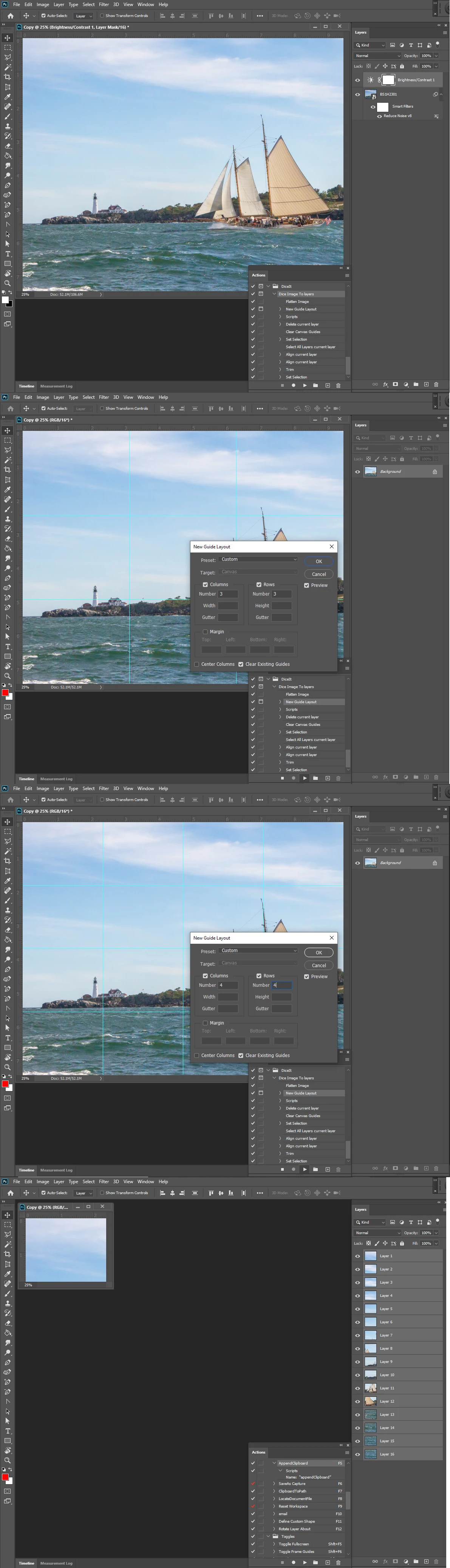Click create new layer icon below Layer 16
Screen dimensions: 450x1568
pyautogui.click(x=426, y=1561)
